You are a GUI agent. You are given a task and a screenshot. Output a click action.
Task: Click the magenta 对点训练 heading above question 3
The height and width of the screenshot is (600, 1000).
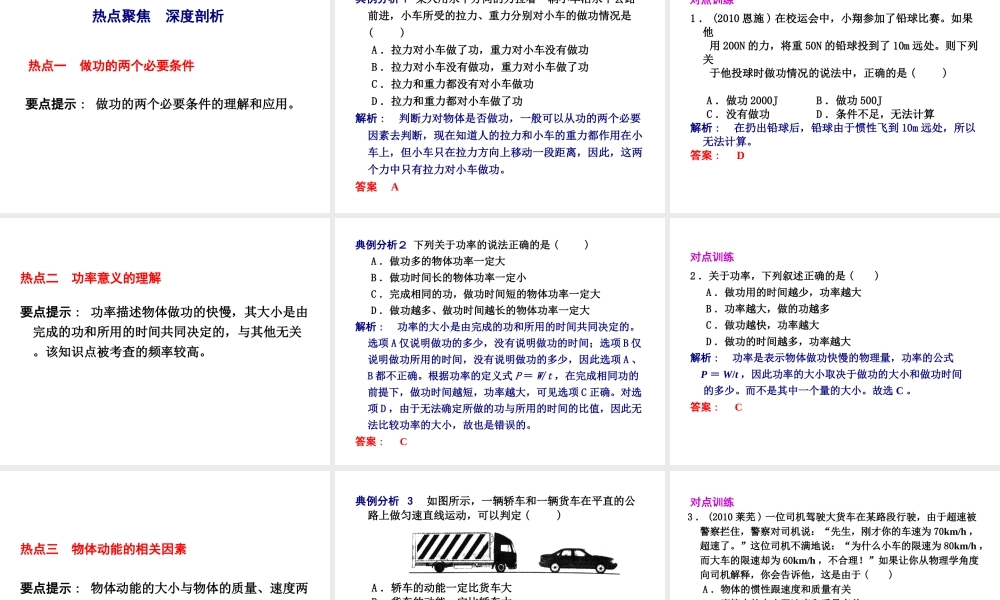pos(712,502)
